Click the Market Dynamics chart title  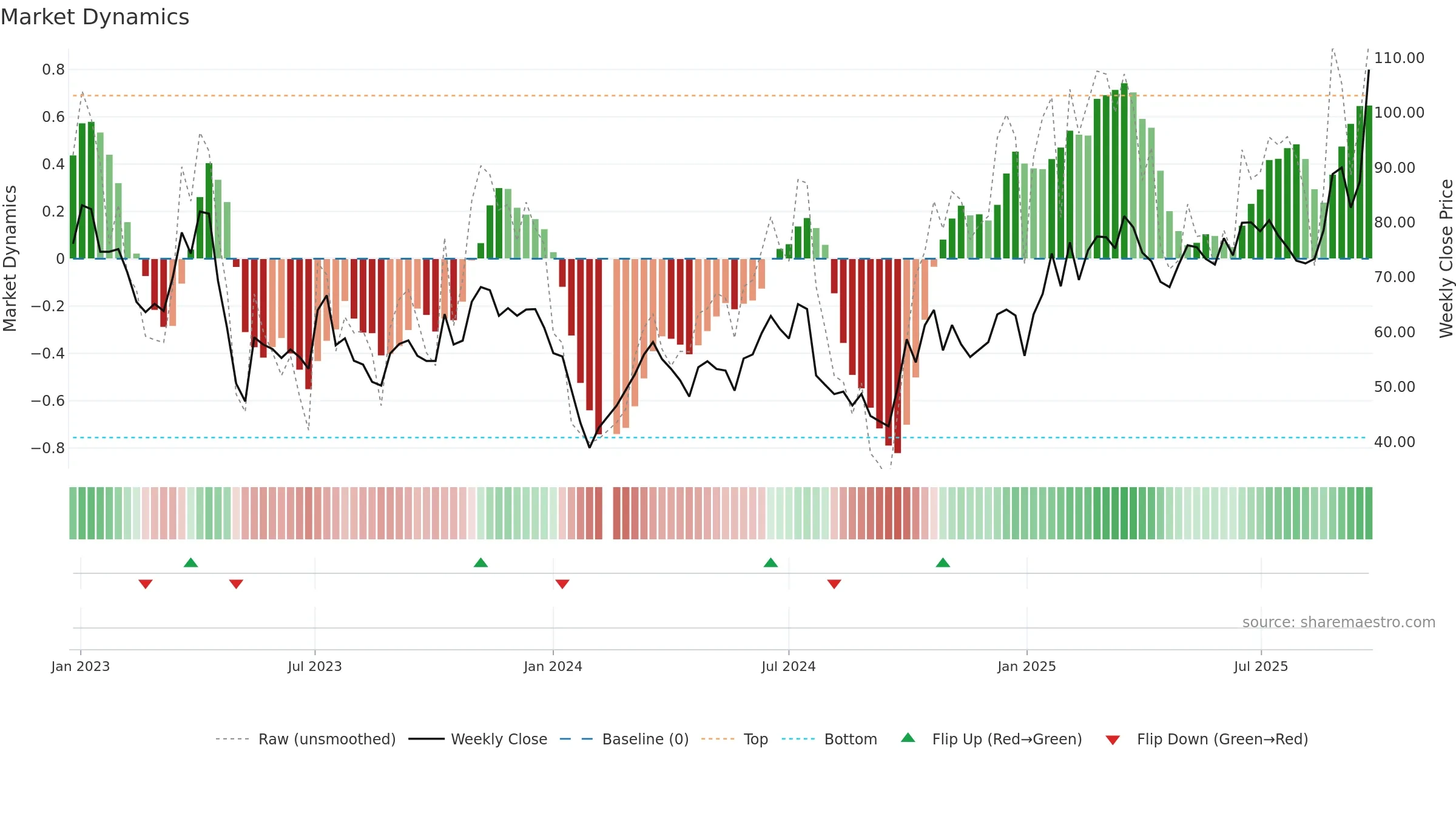tap(95, 17)
